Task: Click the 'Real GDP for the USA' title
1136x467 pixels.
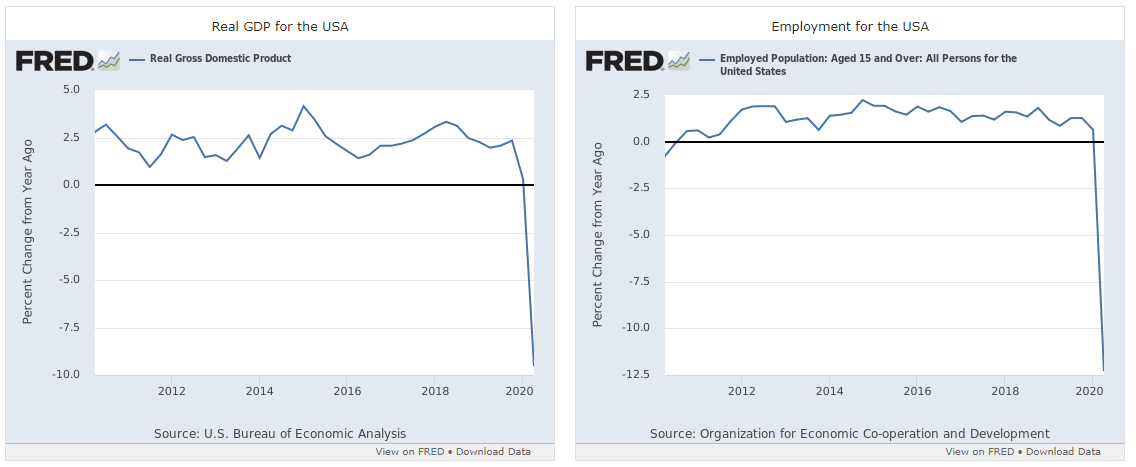Action: coord(280,26)
